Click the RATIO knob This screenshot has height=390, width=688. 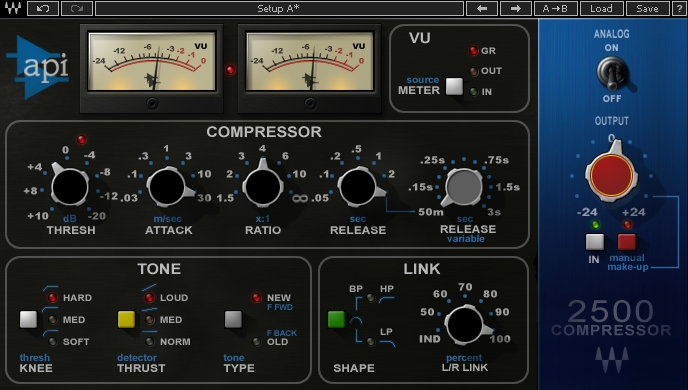coord(263,187)
